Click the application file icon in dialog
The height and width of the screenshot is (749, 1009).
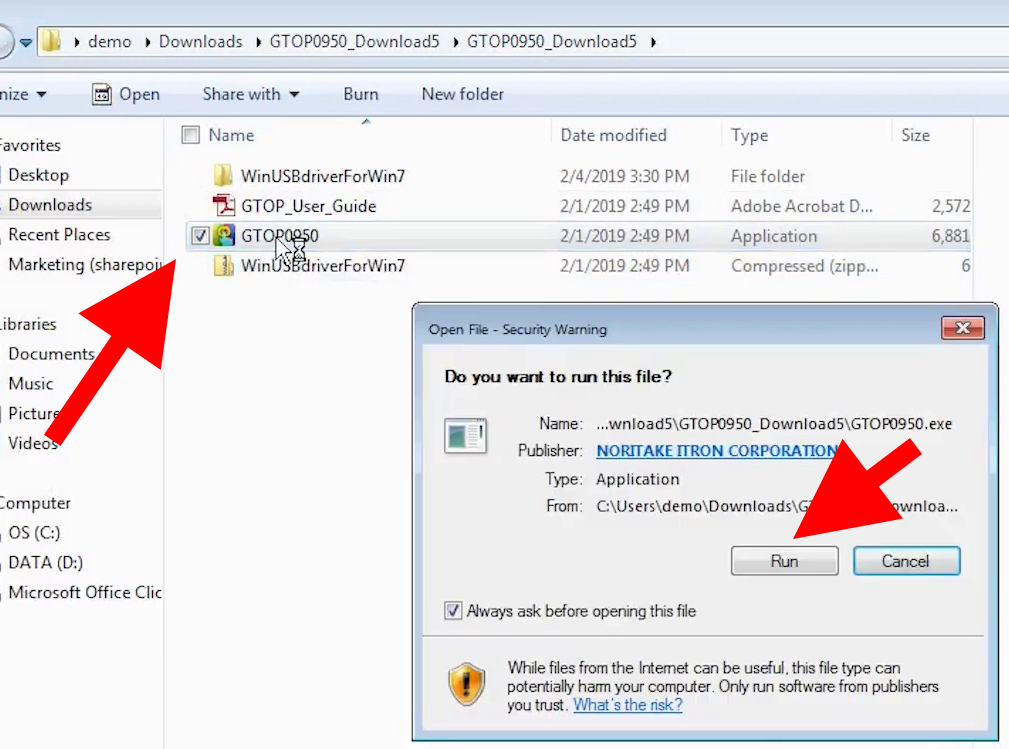pos(465,436)
